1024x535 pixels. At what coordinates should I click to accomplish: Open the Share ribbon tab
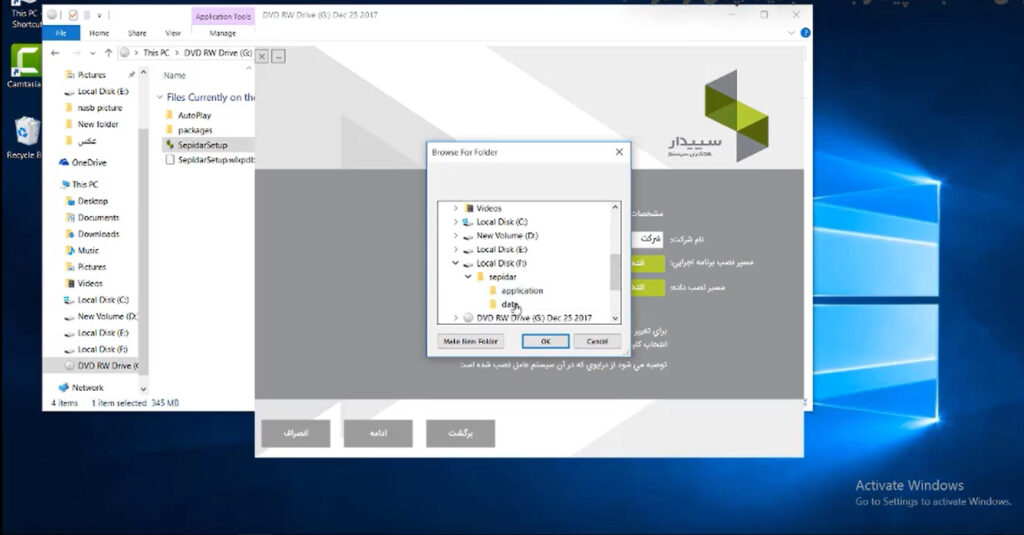point(137,33)
